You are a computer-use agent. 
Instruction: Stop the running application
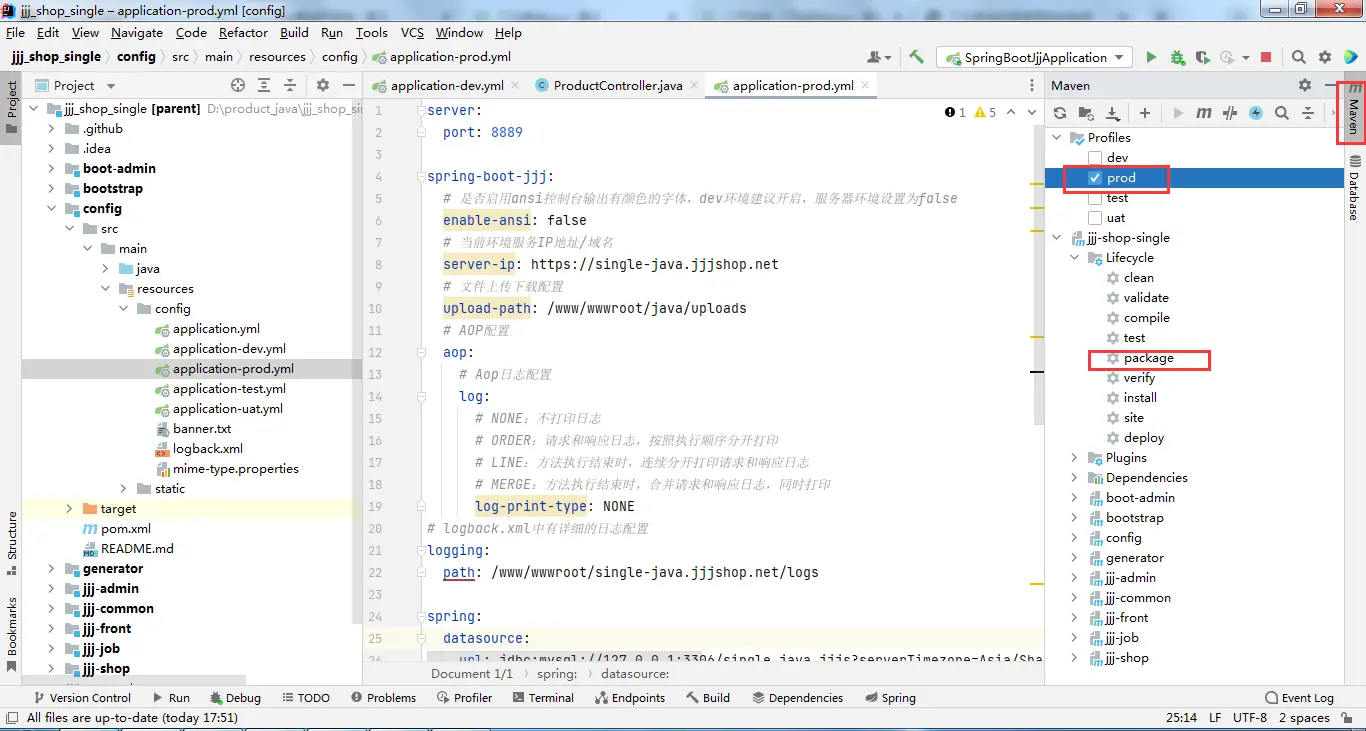[x=1266, y=58]
